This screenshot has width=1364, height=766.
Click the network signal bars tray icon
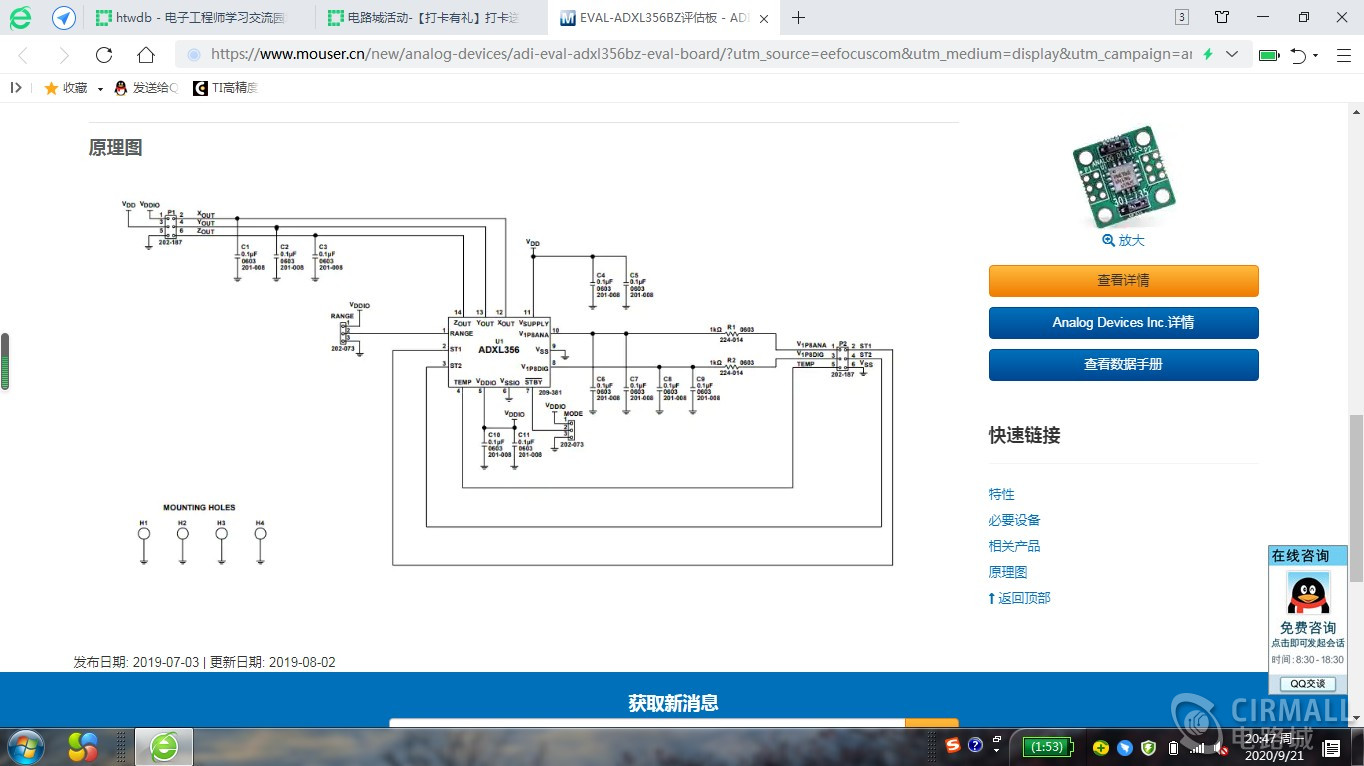point(1197,747)
